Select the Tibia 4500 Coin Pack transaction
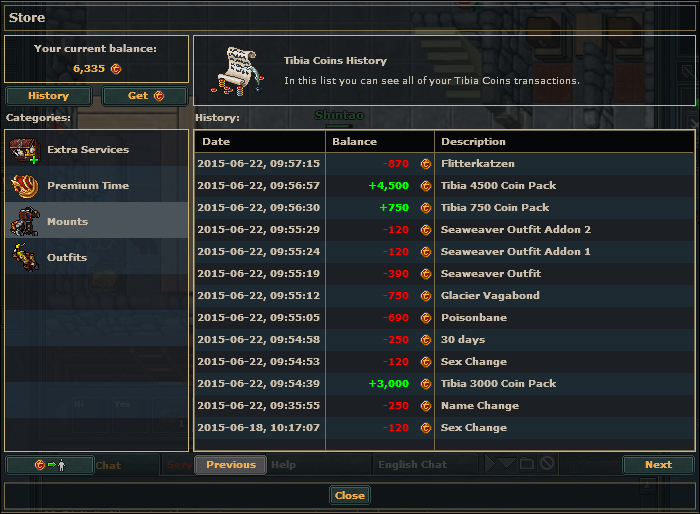Image resolution: width=700 pixels, height=514 pixels. 498,186
